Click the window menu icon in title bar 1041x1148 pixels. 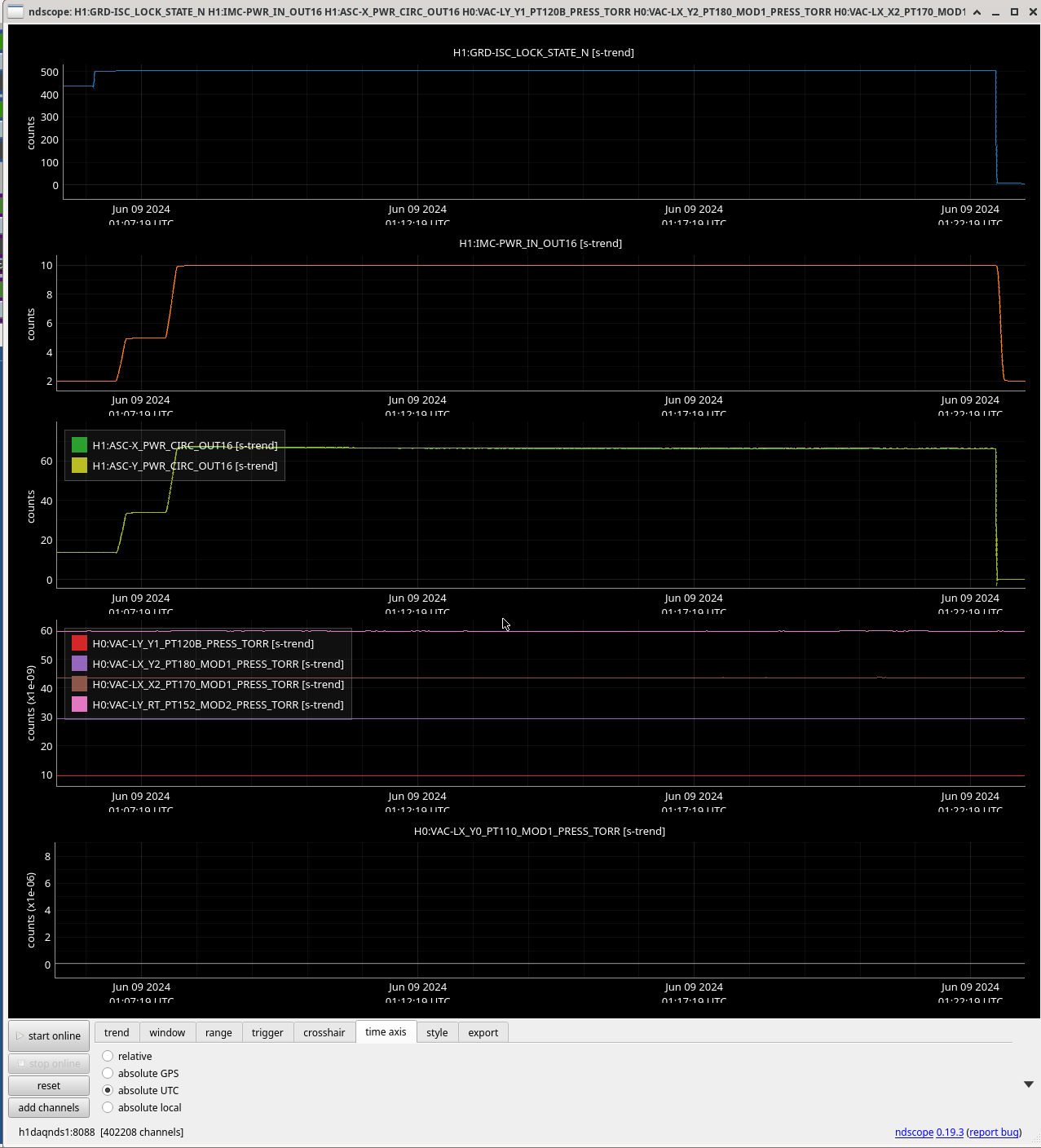pos(15,11)
